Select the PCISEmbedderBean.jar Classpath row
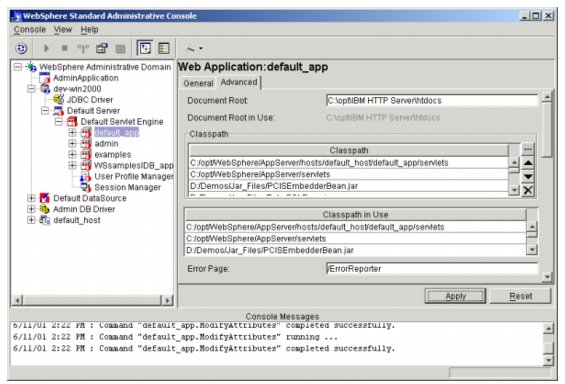Screen dimensions: 565x384 (348, 186)
